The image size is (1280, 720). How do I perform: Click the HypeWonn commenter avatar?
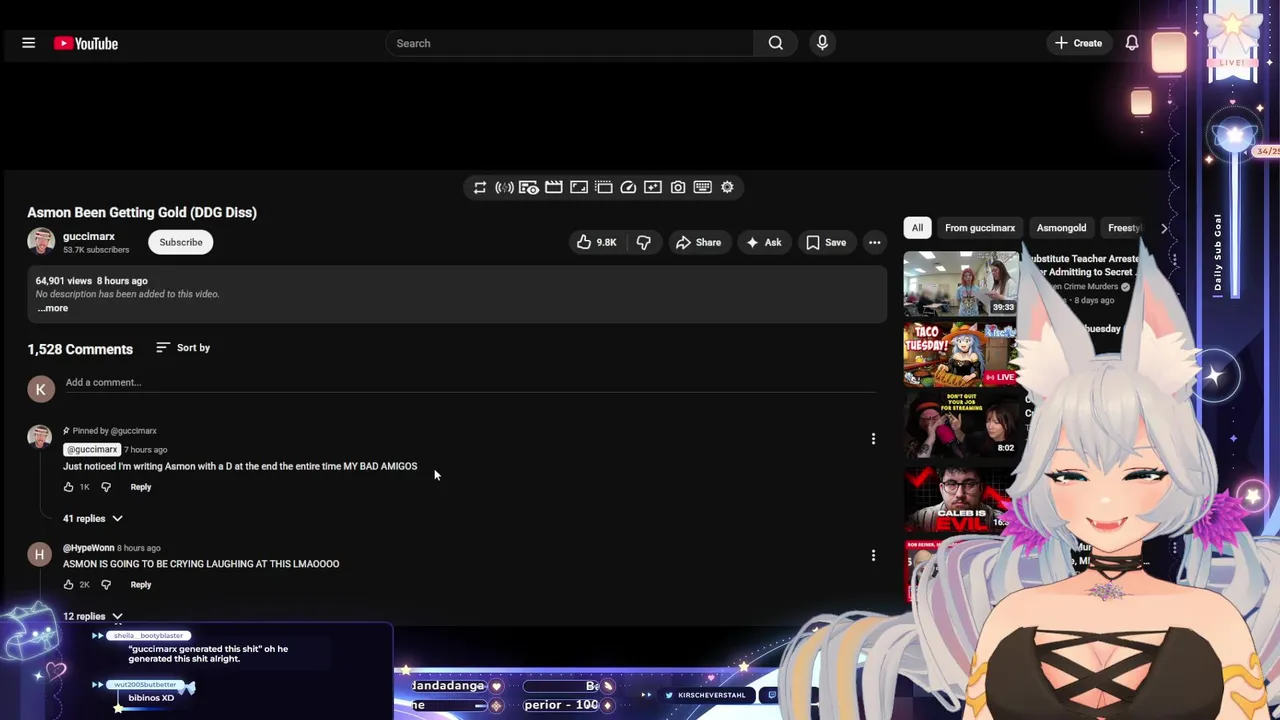click(x=40, y=555)
